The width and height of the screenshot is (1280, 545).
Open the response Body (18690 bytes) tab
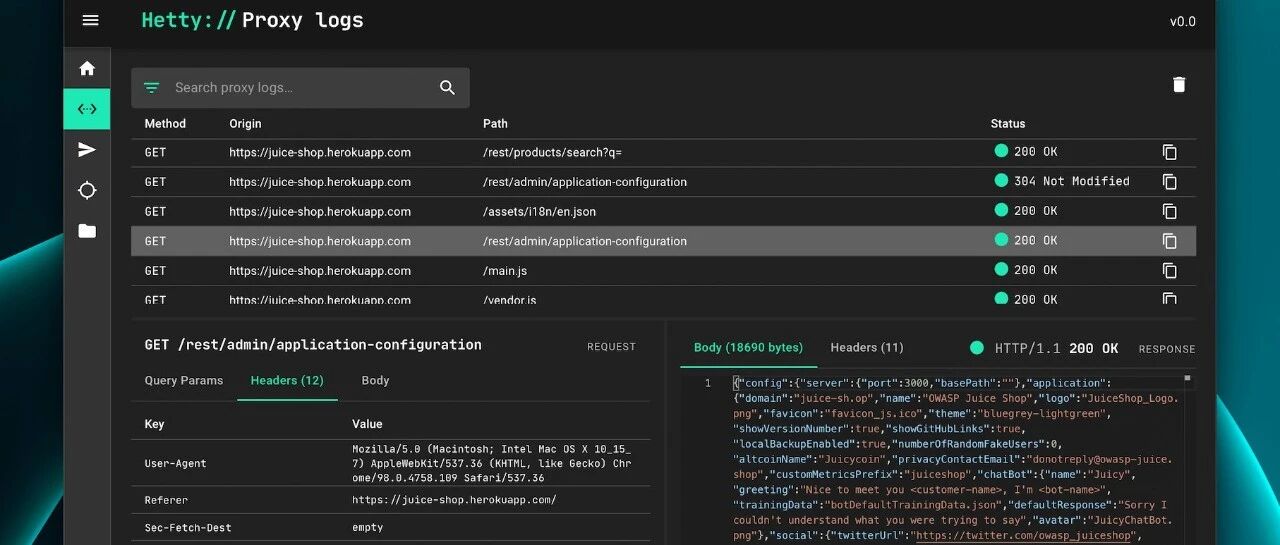point(748,348)
